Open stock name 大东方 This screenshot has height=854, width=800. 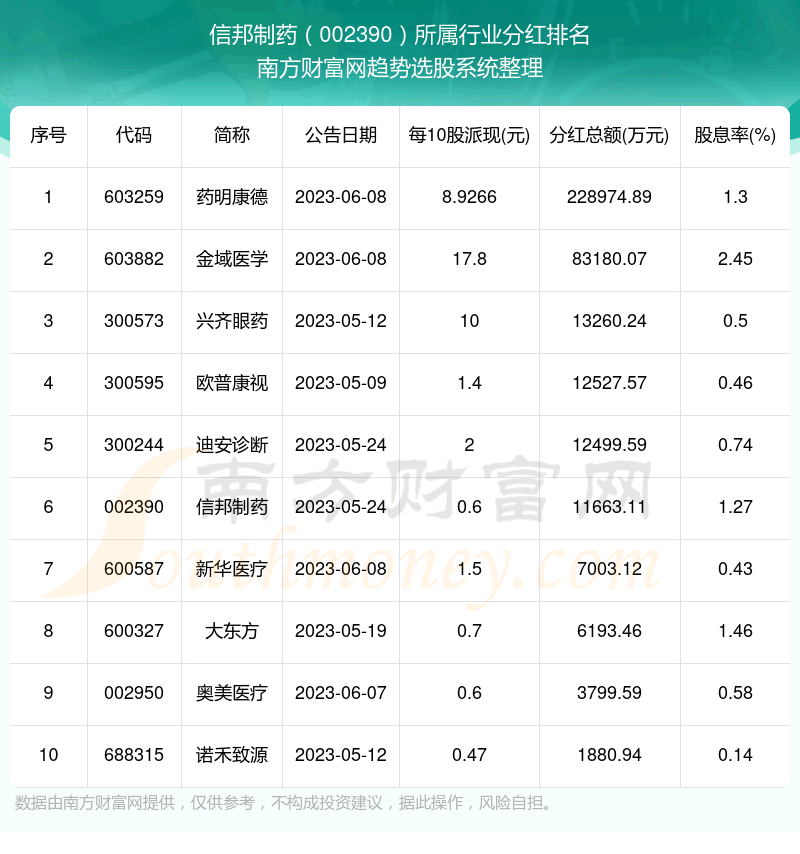(x=232, y=631)
